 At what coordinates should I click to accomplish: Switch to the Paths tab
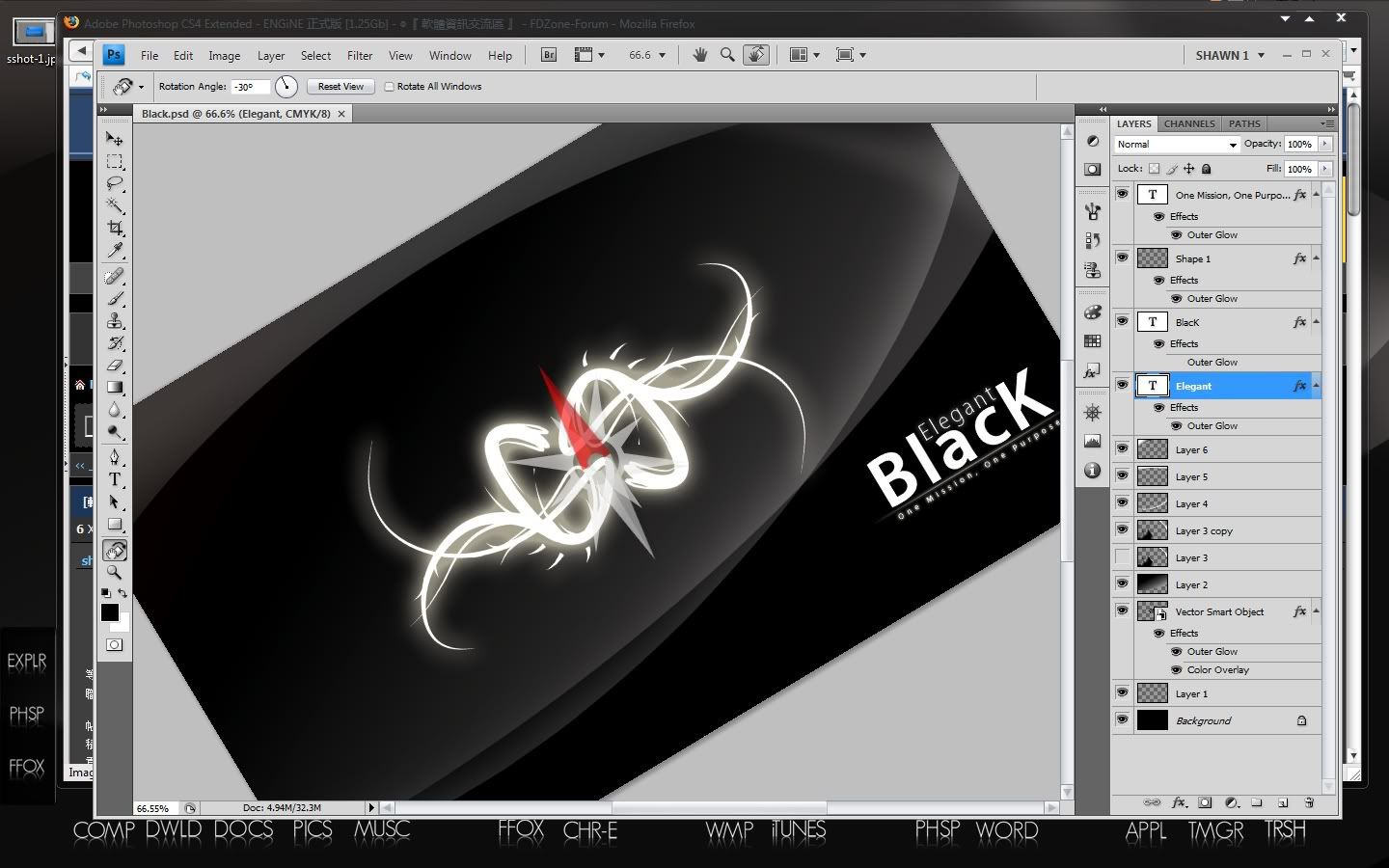click(x=1244, y=123)
